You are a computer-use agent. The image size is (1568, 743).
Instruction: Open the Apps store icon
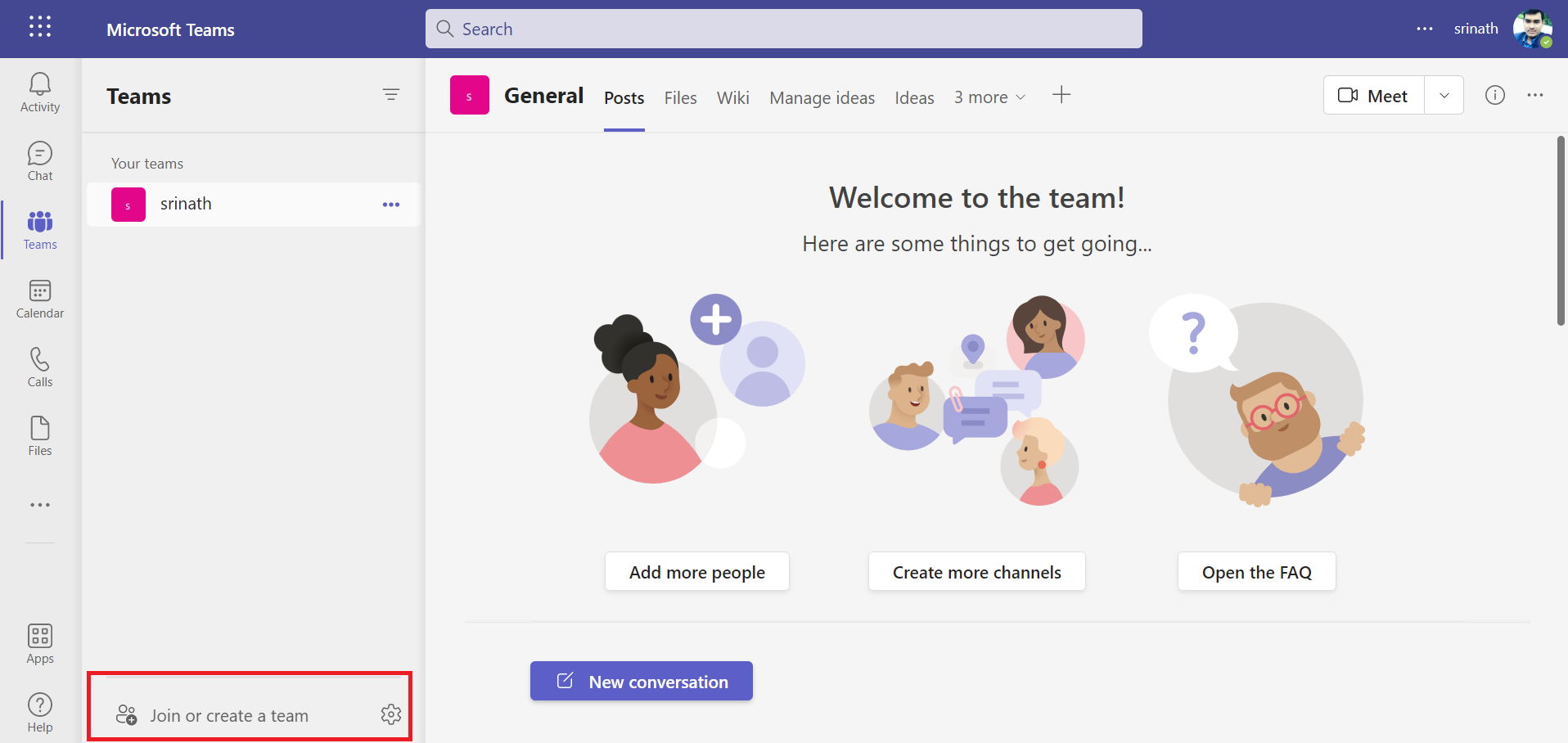40,644
